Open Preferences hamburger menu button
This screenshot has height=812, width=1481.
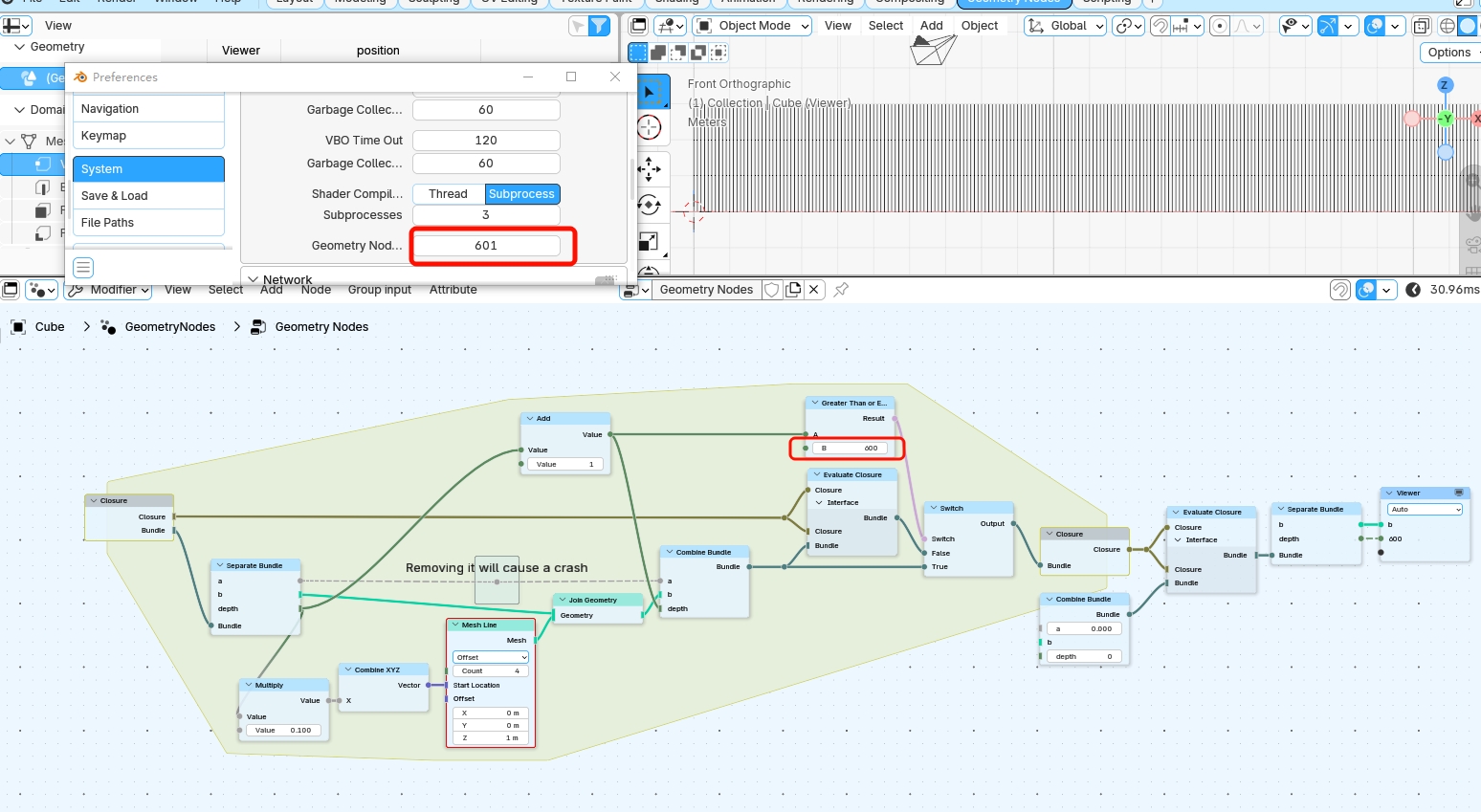tap(83, 268)
